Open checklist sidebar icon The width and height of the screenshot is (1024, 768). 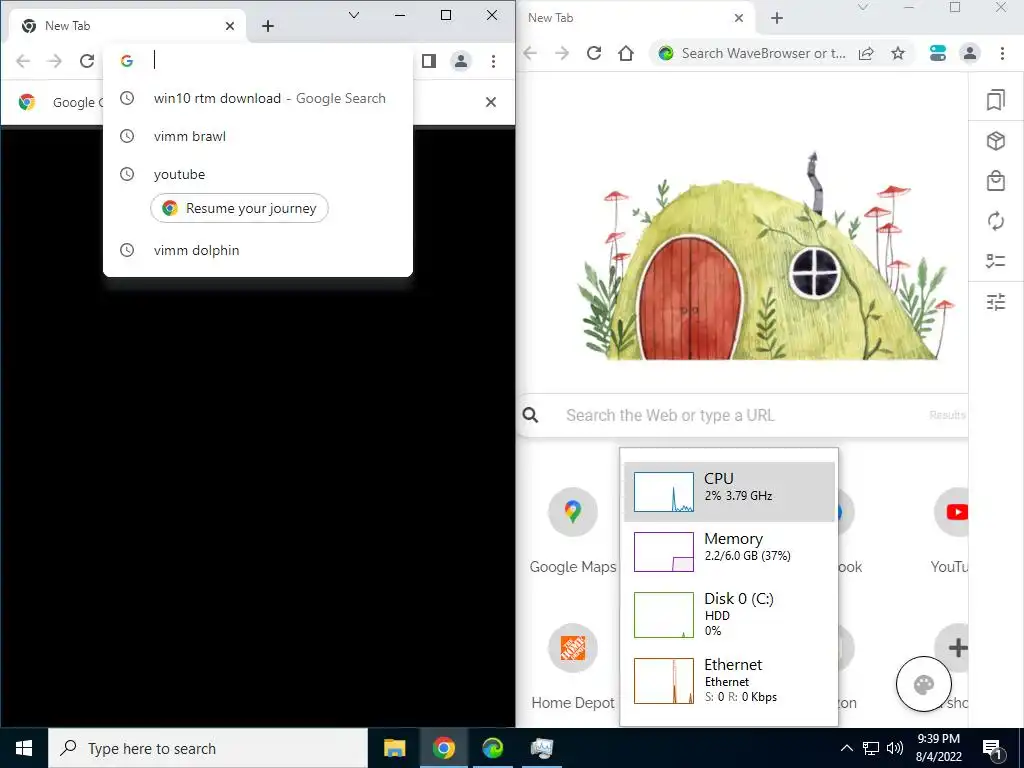tap(996, 261)
